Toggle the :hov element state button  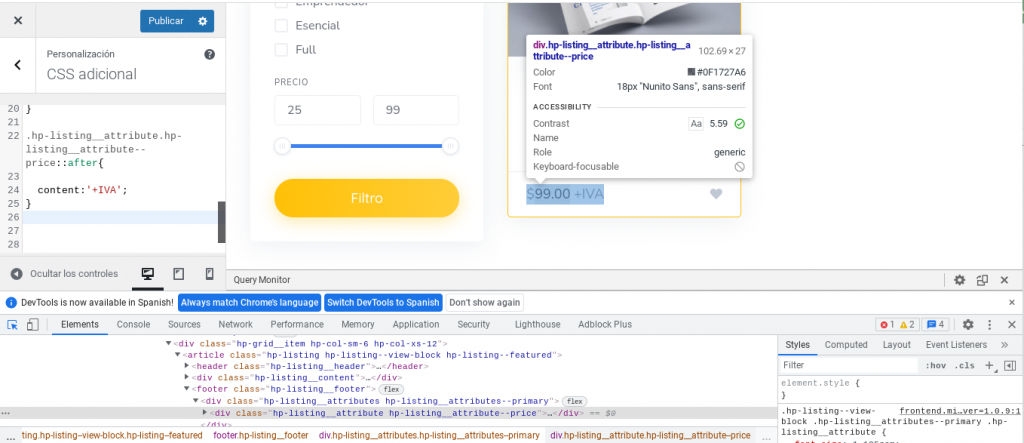936,365
